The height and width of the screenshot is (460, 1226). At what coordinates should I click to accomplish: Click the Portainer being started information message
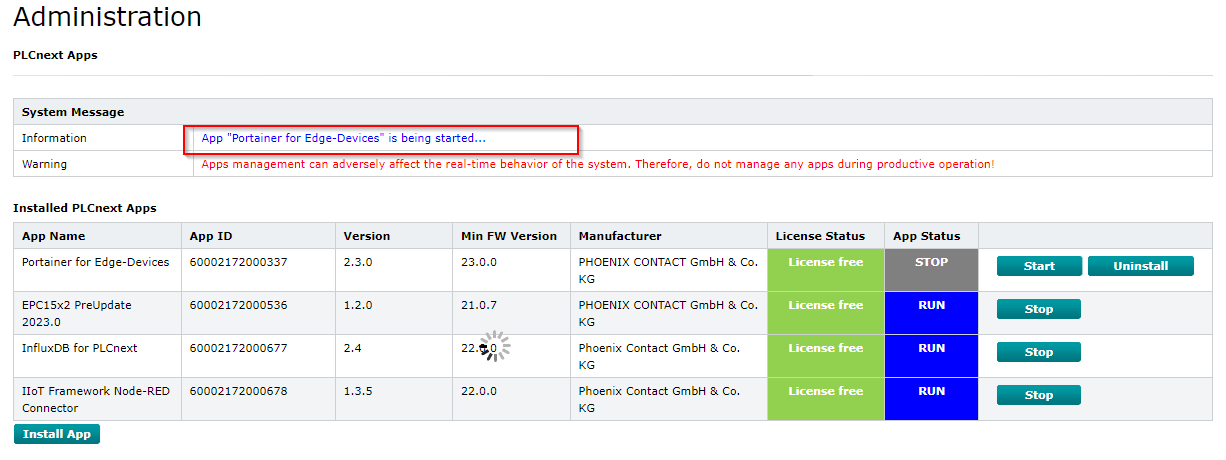click(343, 138)
